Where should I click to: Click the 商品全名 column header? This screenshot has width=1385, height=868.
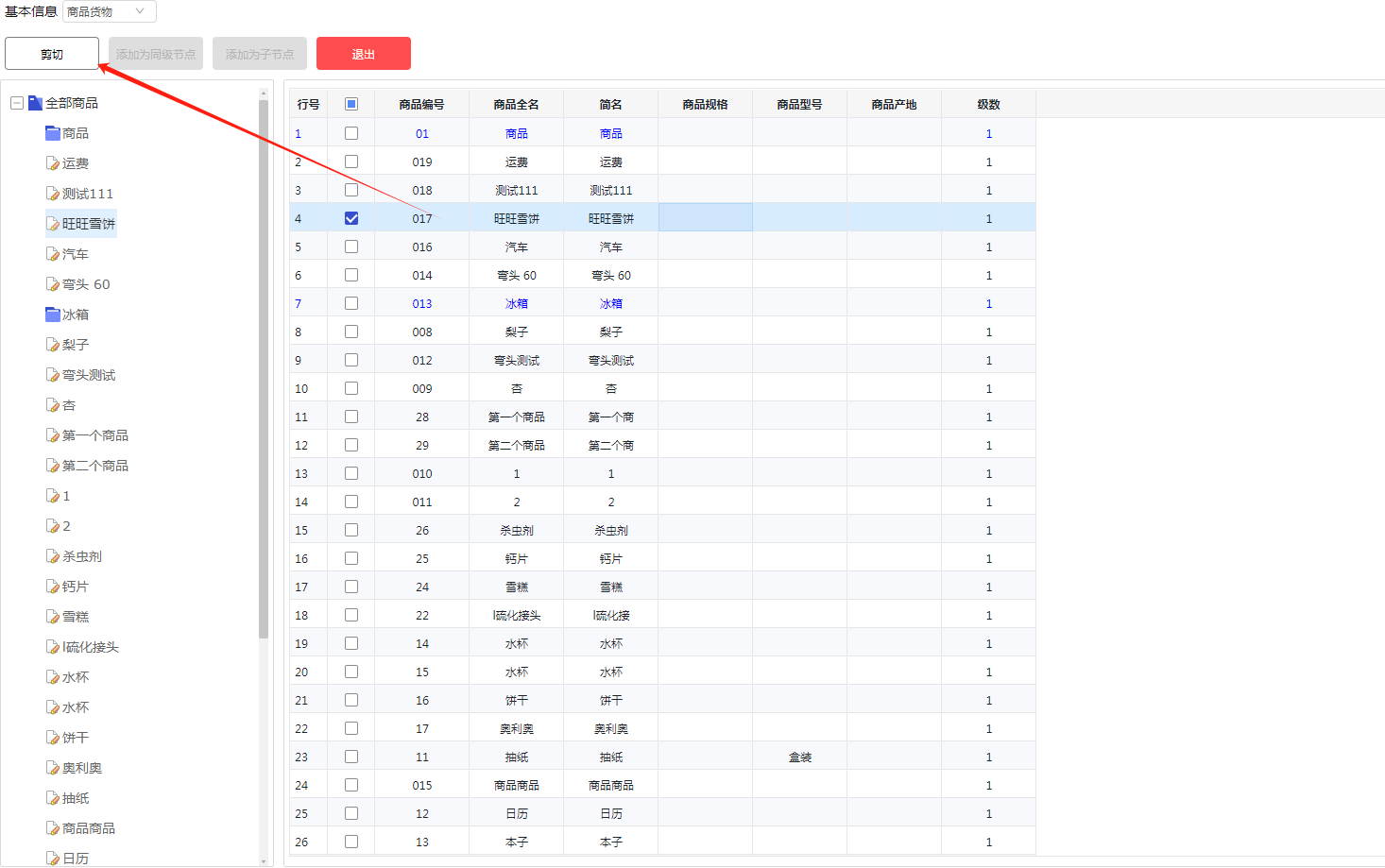click(x=516, y=104)
